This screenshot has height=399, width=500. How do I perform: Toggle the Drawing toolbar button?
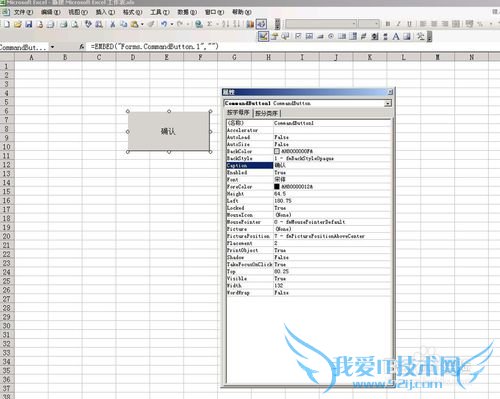(261, 24)
